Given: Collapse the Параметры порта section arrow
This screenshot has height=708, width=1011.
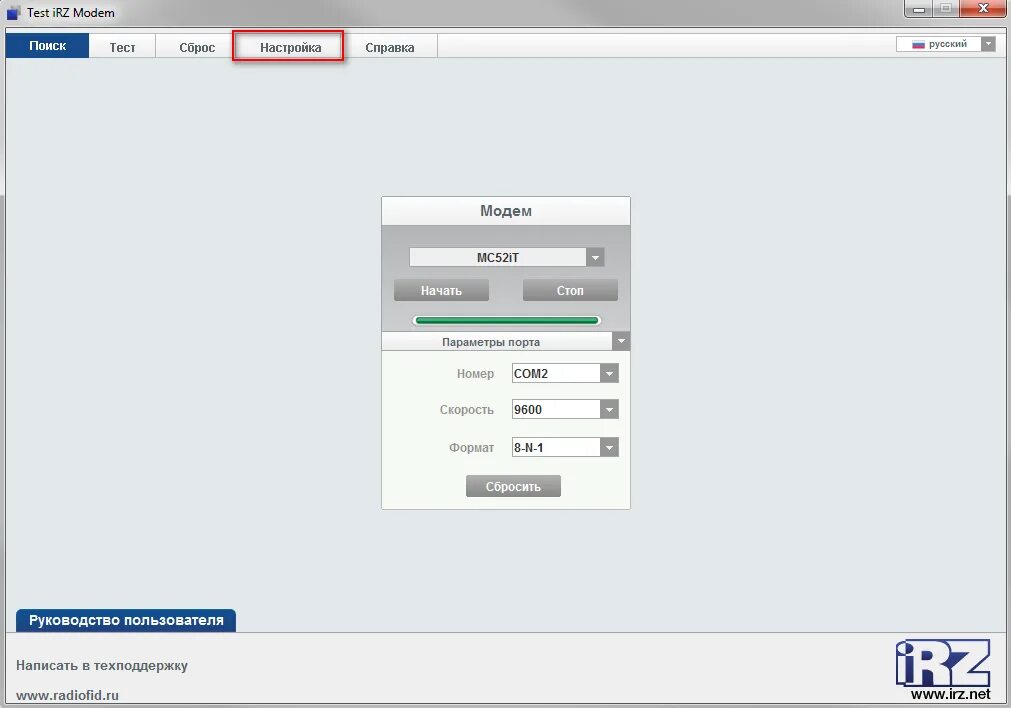Looking at the screenshot, I should coord(621,341).
